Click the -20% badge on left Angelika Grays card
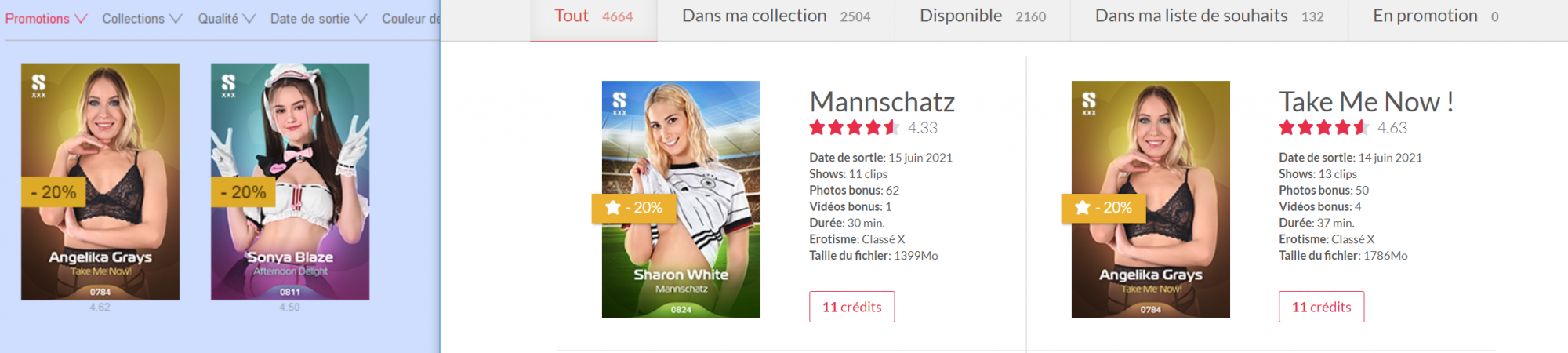Screen dimensions: 1568x353 [53, 192]
